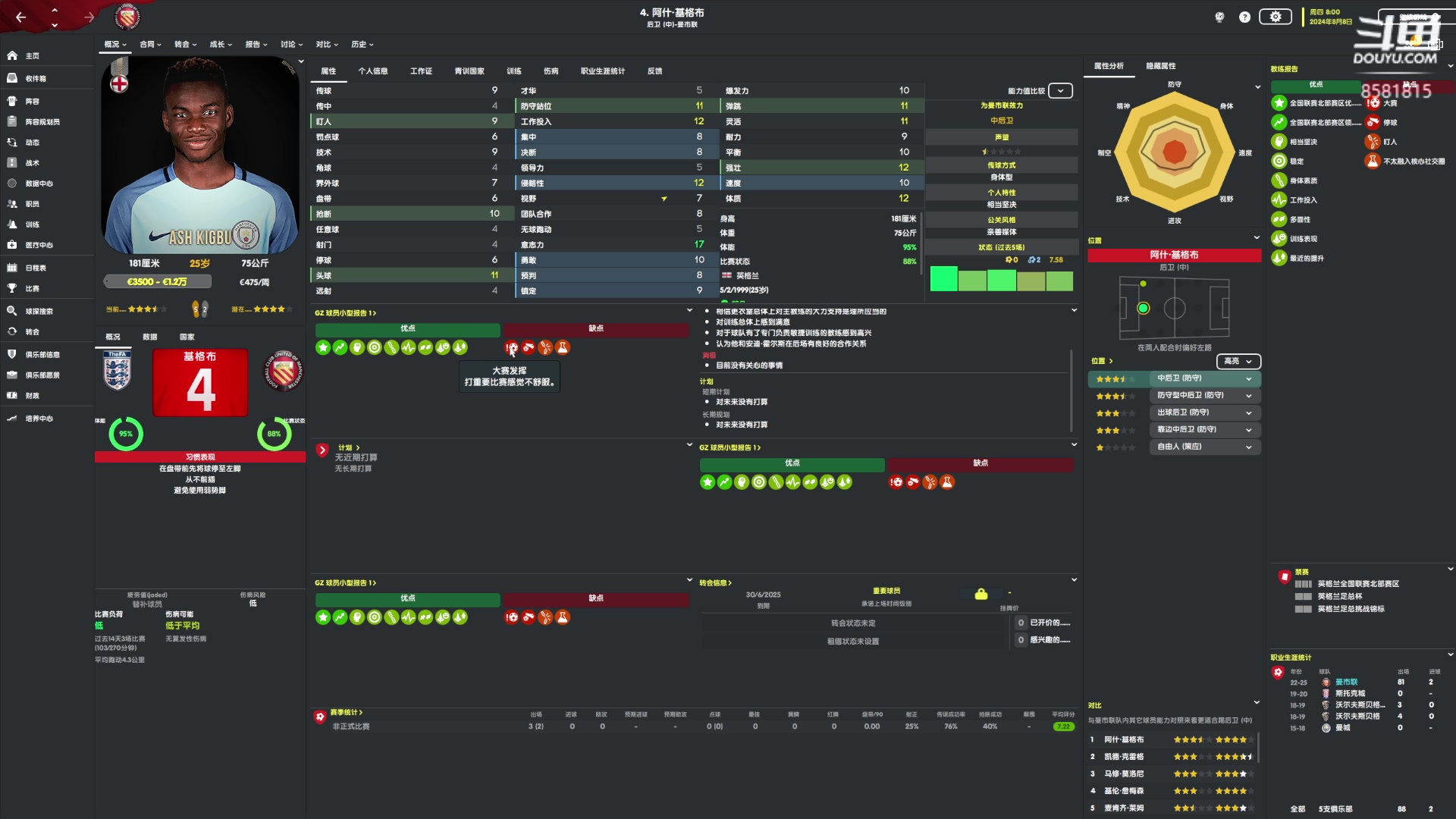The height and width of the screenshot is (819, 1456).
Task: Click the transfer lock icon
Action: click(981, 594)
